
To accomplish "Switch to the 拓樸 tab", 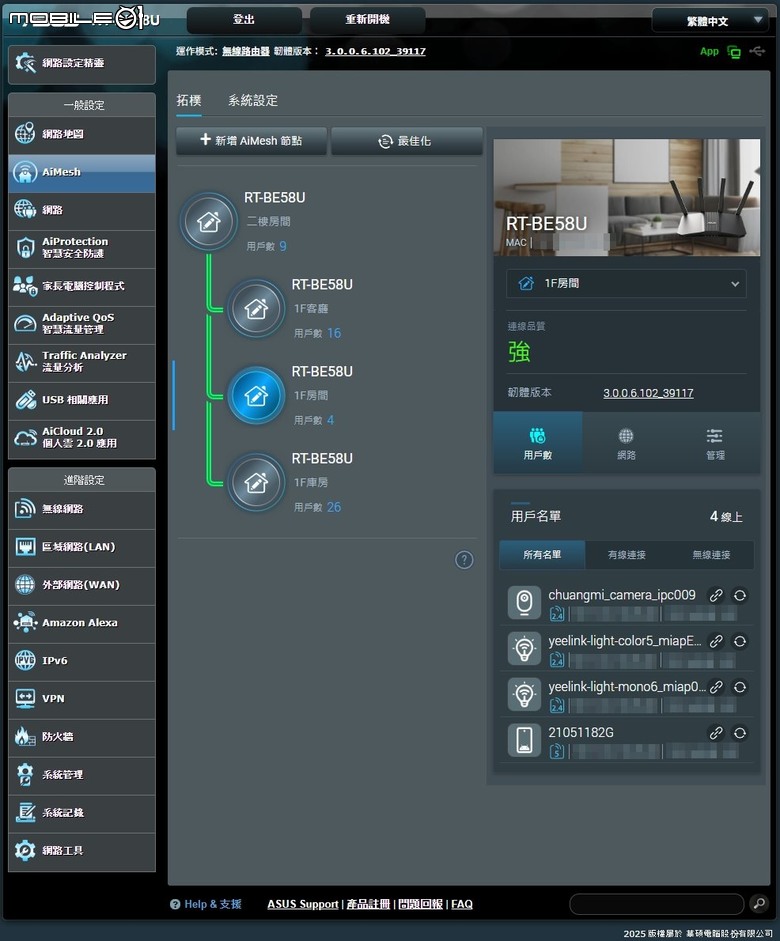I will click(189, 100).
